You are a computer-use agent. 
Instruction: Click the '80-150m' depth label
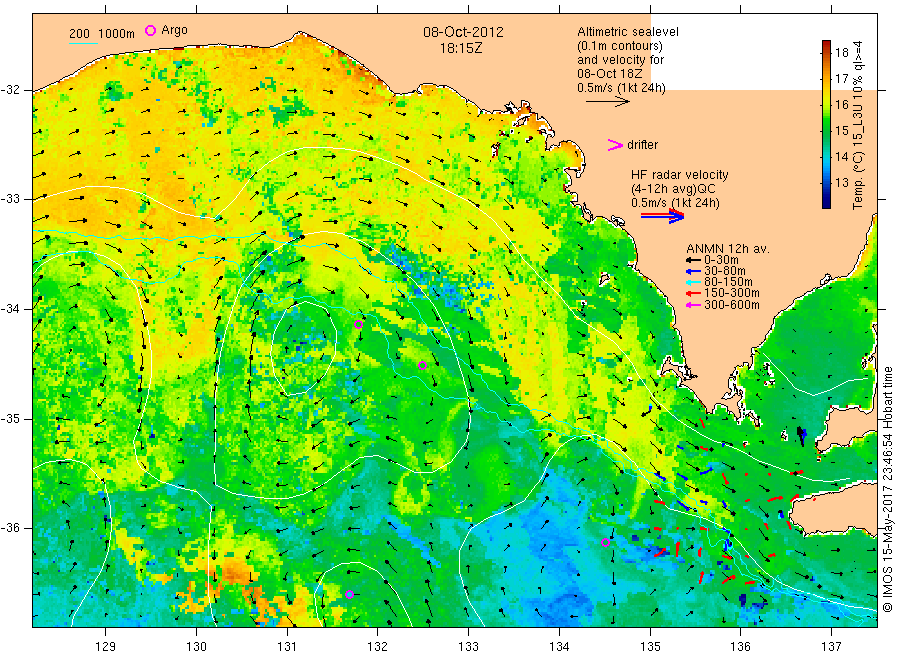(728, 282)
